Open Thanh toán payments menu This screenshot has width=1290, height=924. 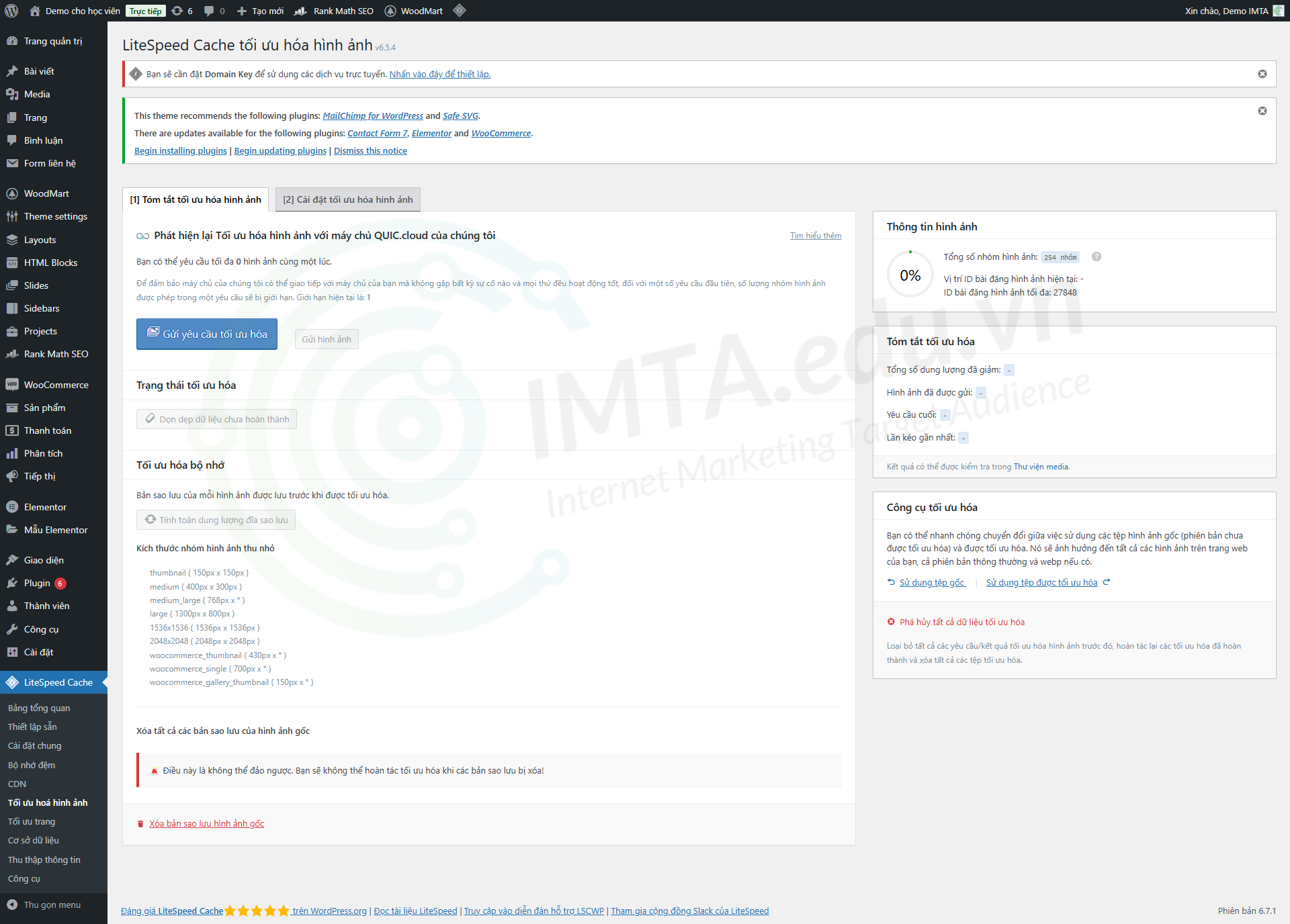(54, 430)
